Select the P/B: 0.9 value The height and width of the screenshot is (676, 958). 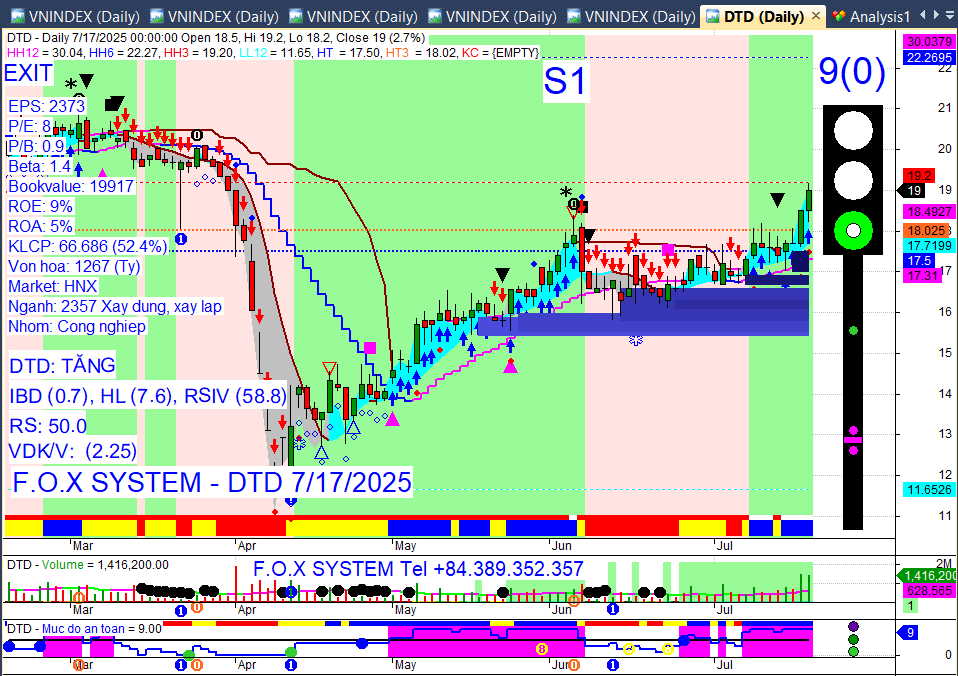(x=36, y=147)
